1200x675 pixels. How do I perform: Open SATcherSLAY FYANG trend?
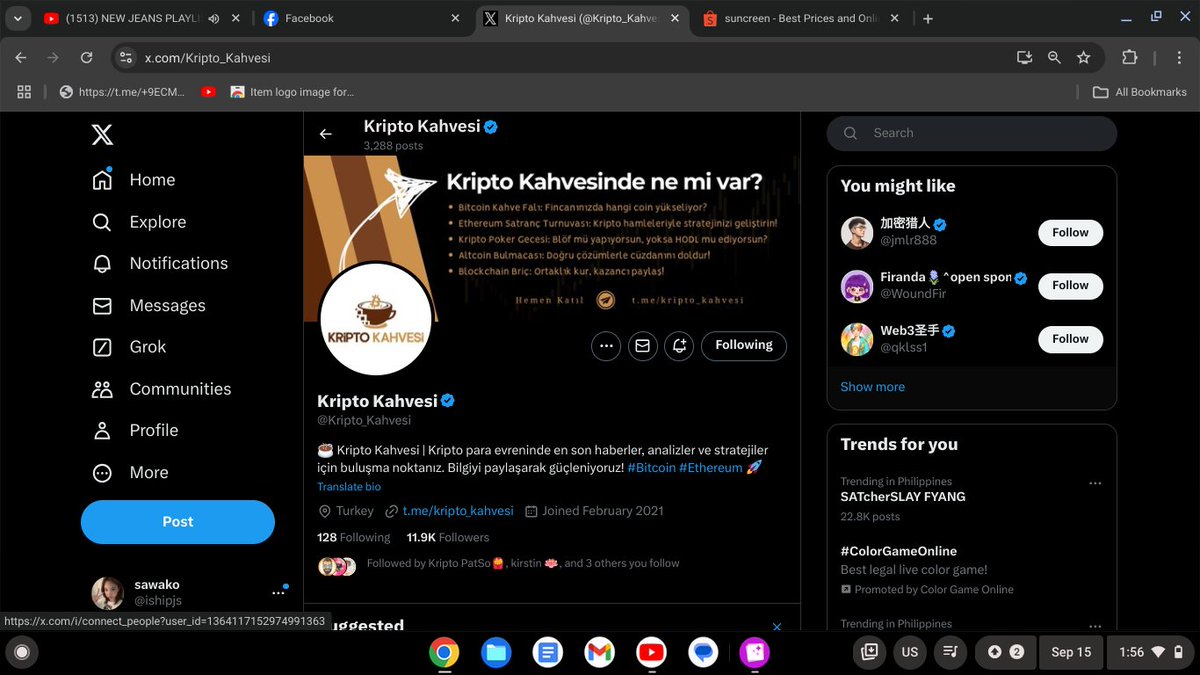[x=903, y=497]
